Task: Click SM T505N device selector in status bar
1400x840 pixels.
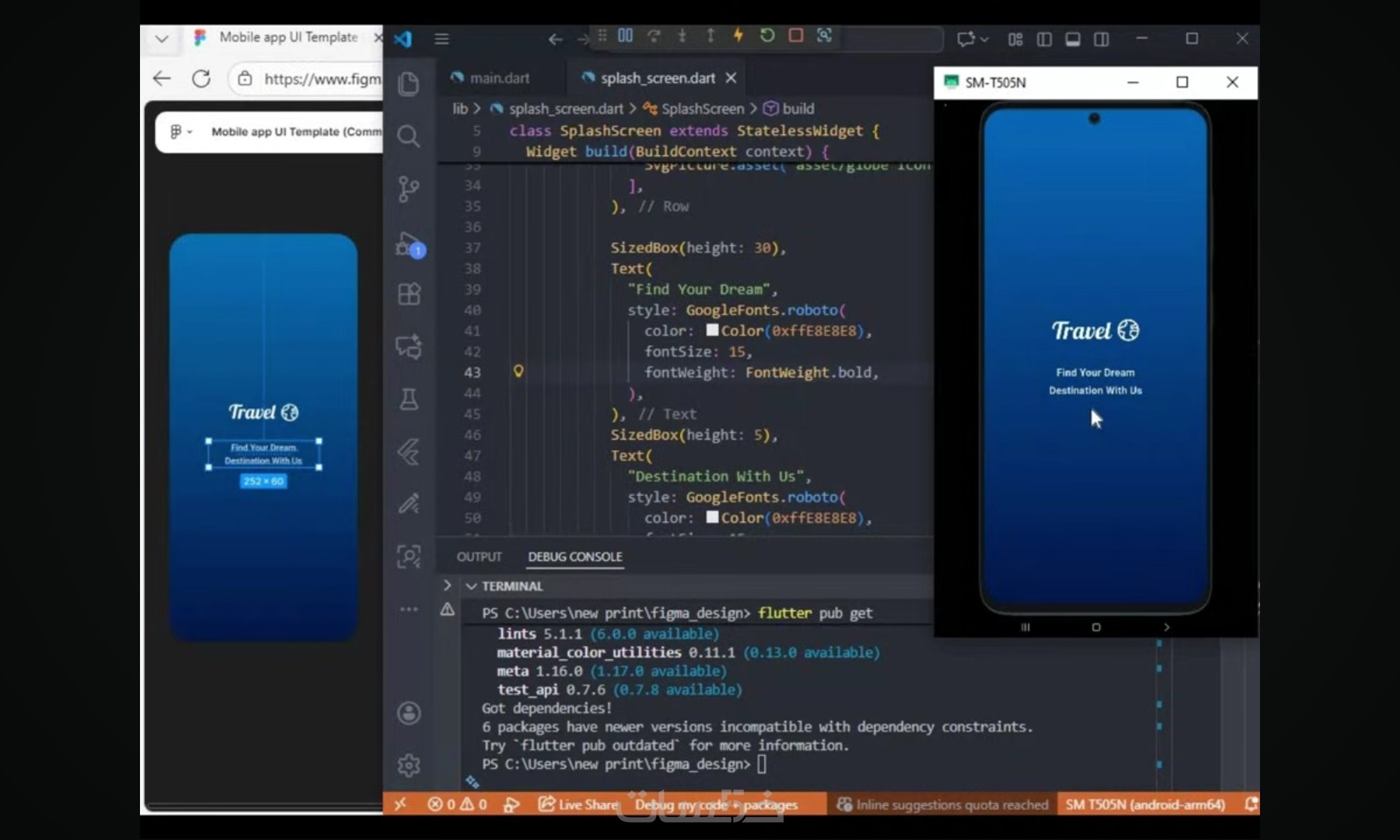Action: [1145, 804]
